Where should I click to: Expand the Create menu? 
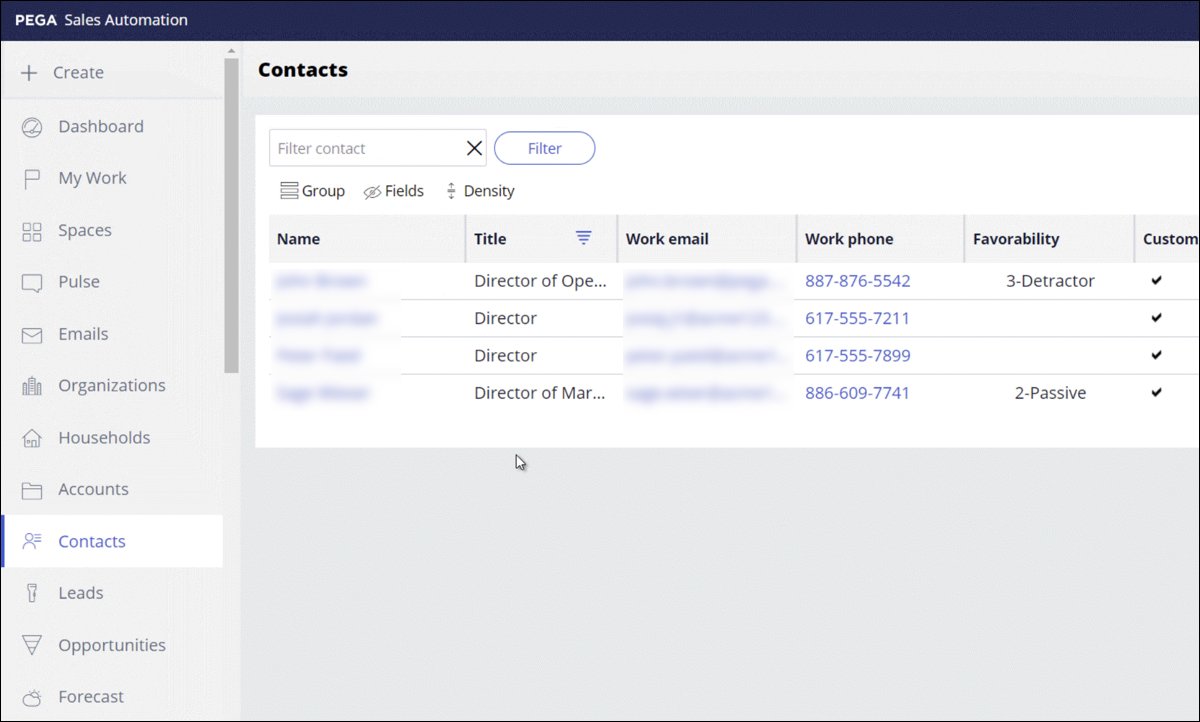pos(63,73)
